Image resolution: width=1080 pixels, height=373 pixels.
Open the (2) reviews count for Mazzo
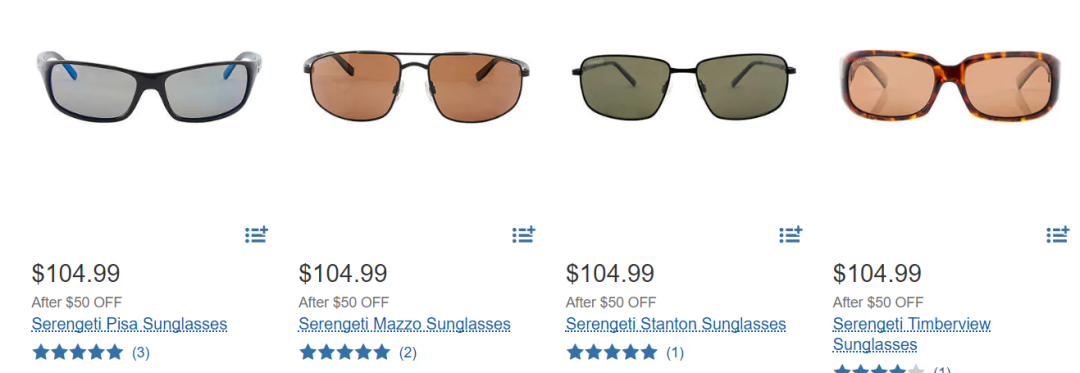tap(408, 354)
